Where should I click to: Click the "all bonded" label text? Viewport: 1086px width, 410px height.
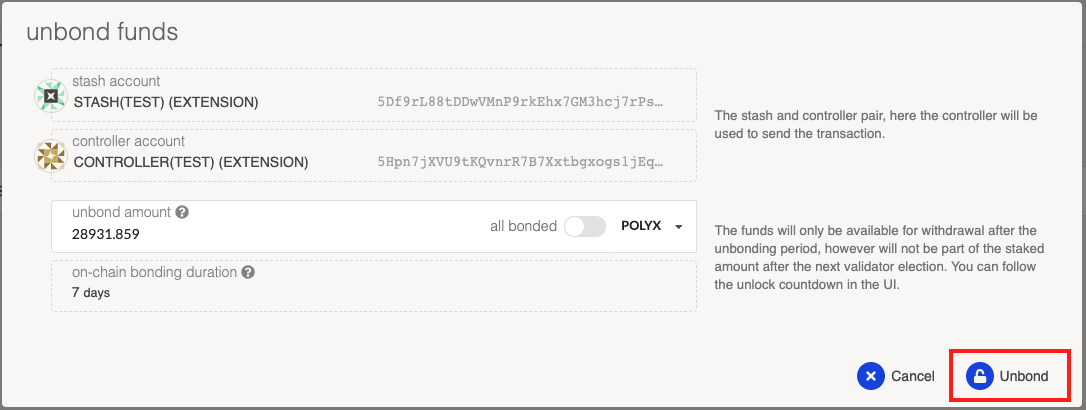point(524,226)
